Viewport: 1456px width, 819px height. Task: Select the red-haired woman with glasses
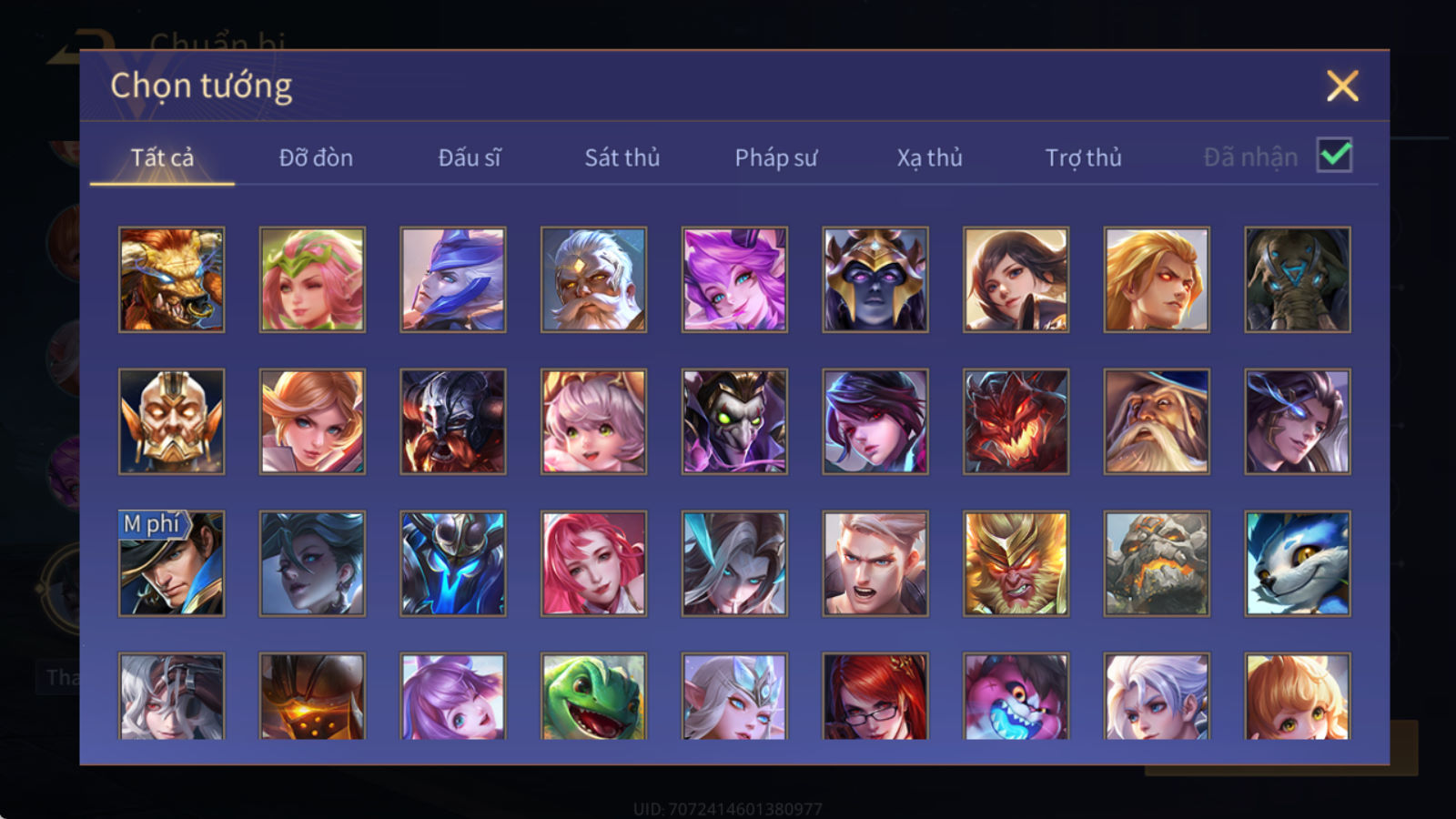875,695
